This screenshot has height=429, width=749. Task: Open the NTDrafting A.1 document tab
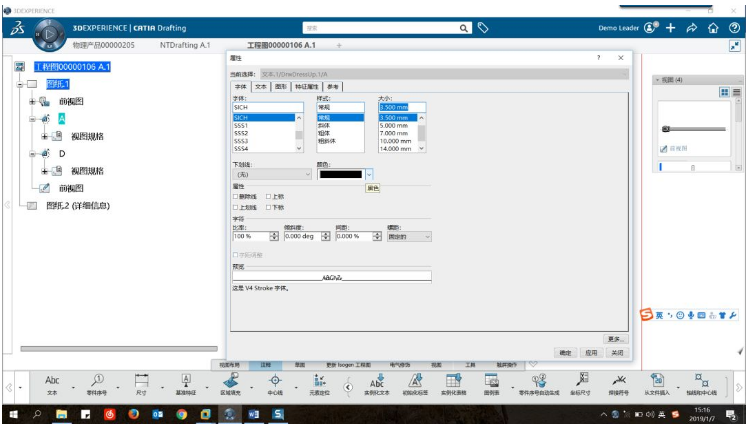pos(185,45)
